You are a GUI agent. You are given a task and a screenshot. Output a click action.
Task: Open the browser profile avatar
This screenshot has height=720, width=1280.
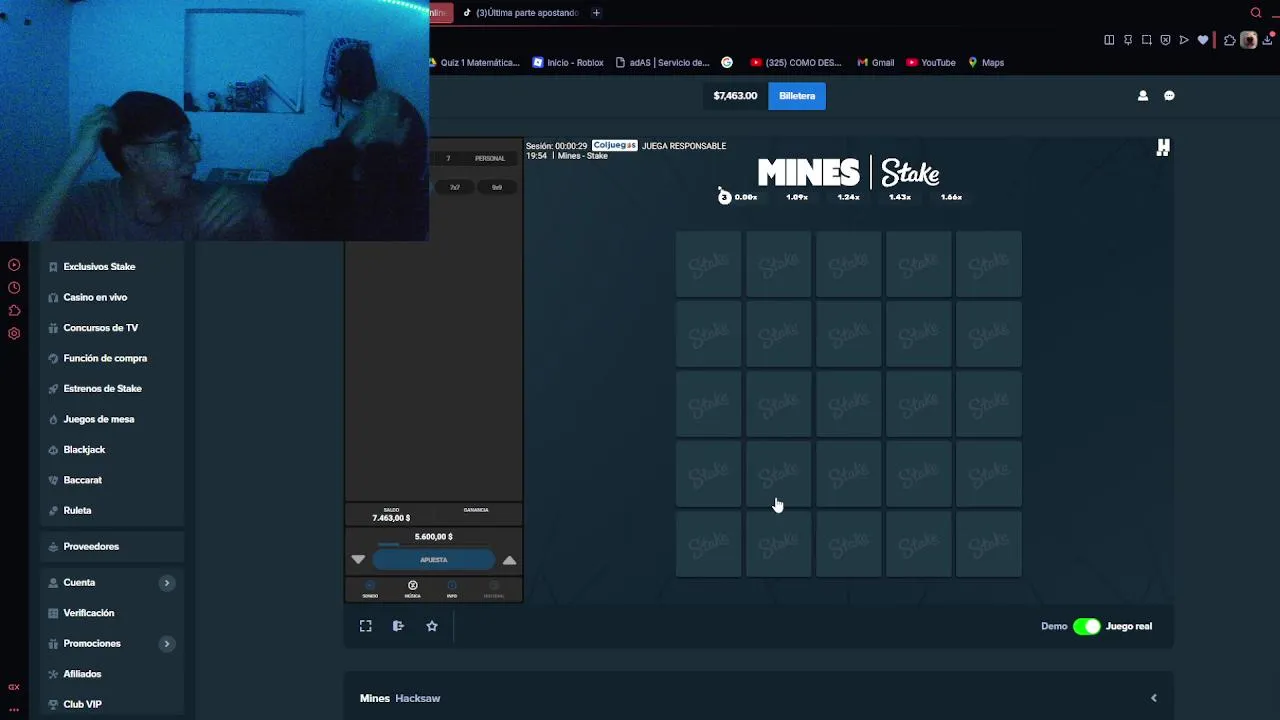click(1248, 40)
